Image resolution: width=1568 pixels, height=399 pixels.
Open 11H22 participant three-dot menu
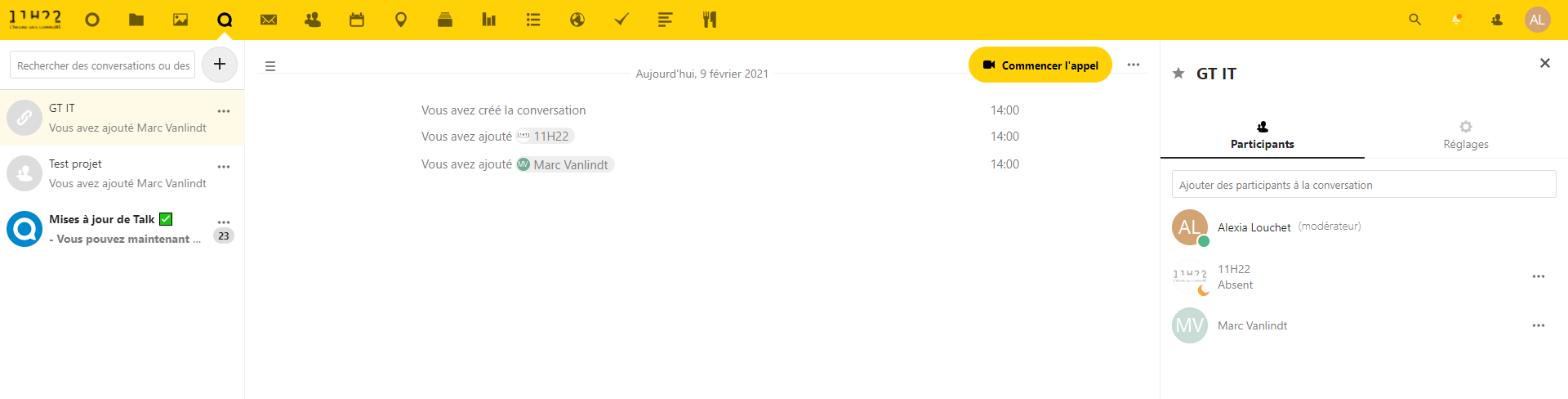pos(1539,276)
